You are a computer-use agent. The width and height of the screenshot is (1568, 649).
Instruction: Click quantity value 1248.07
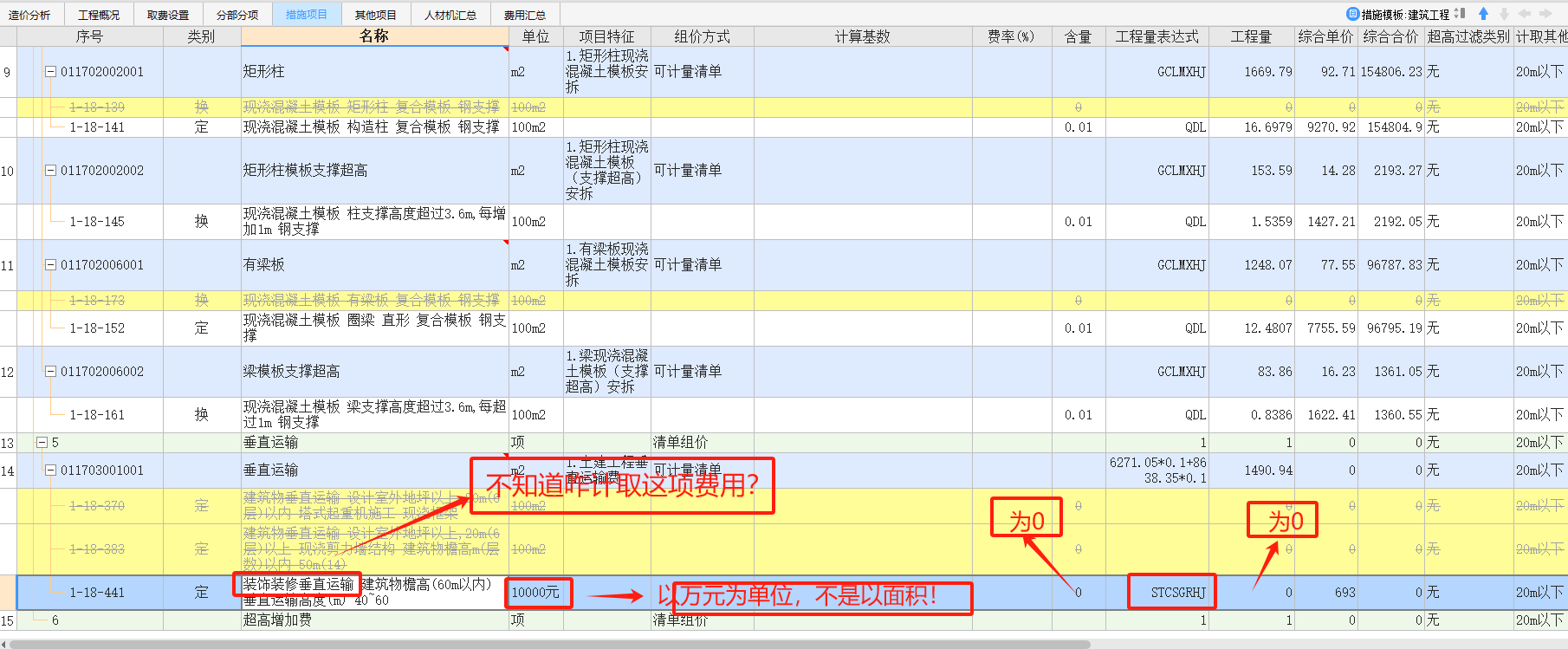pos(1268,265)
